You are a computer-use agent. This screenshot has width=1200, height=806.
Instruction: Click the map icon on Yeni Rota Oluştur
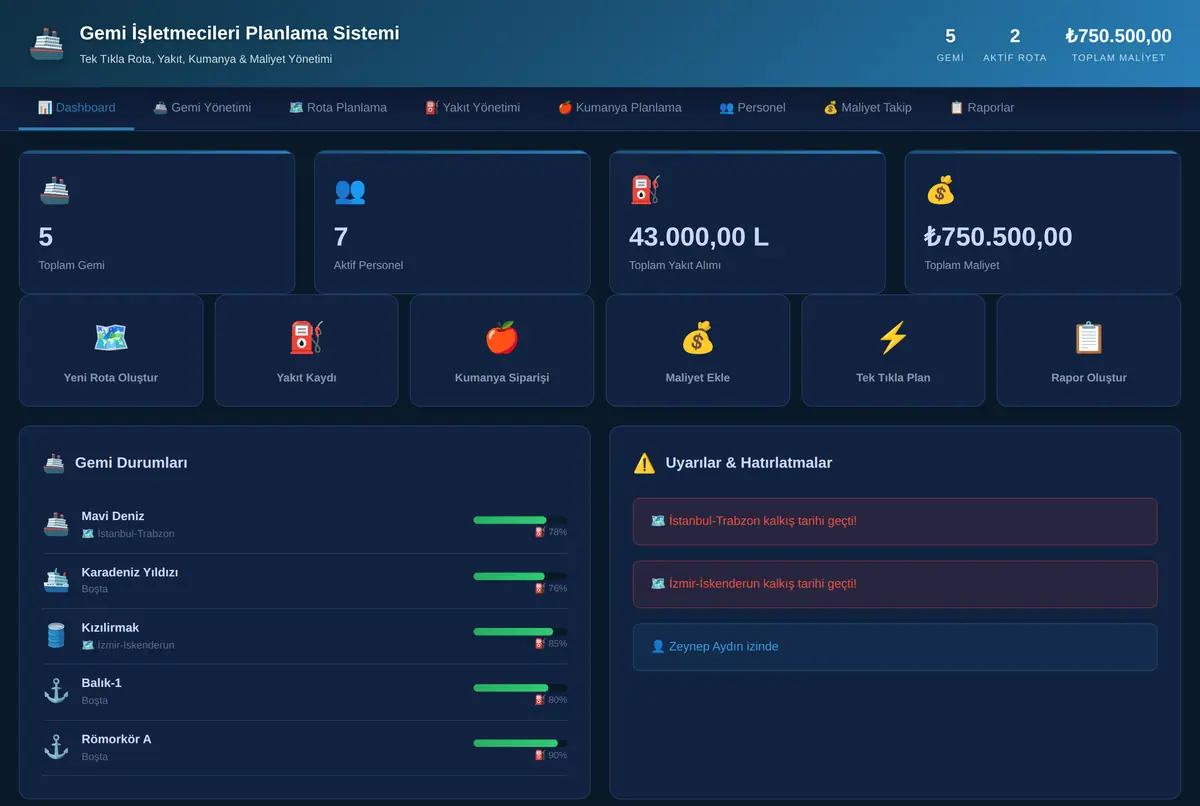point(111,337)
